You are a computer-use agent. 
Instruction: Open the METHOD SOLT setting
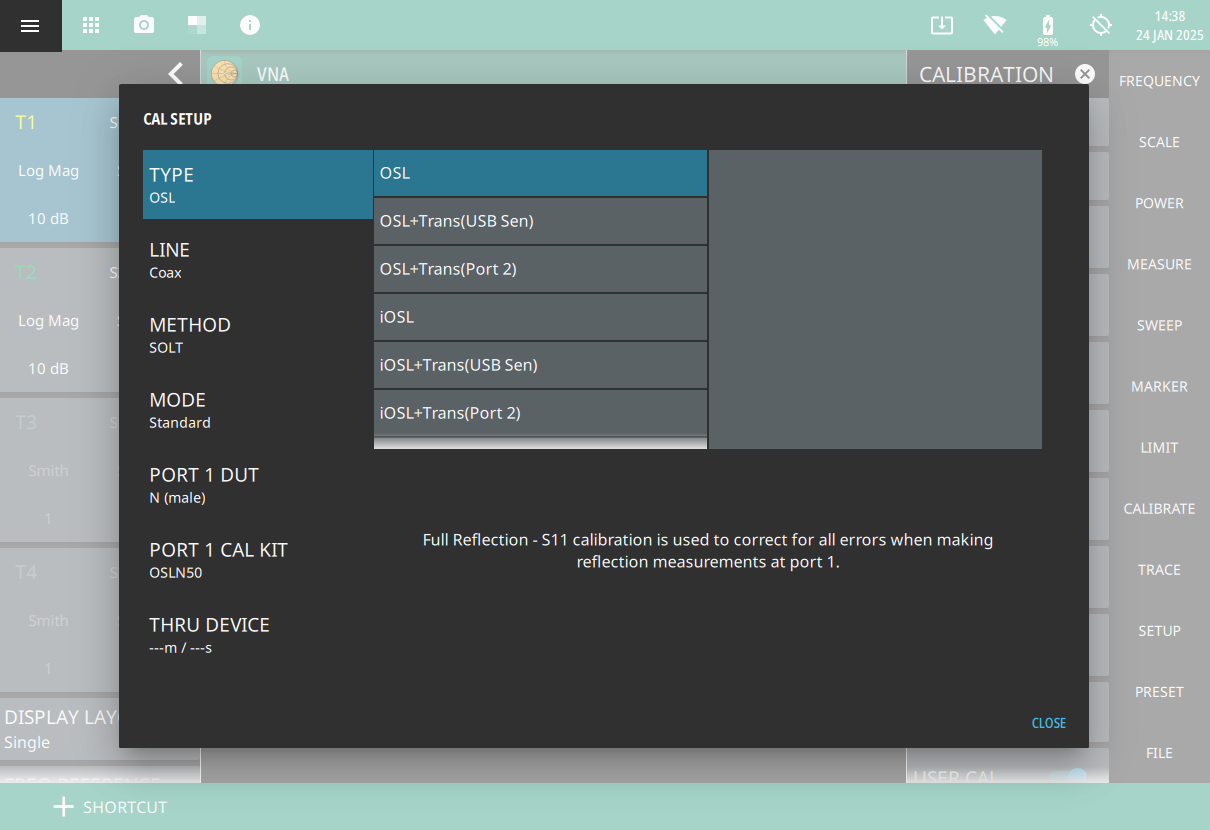tap(257, 334)
